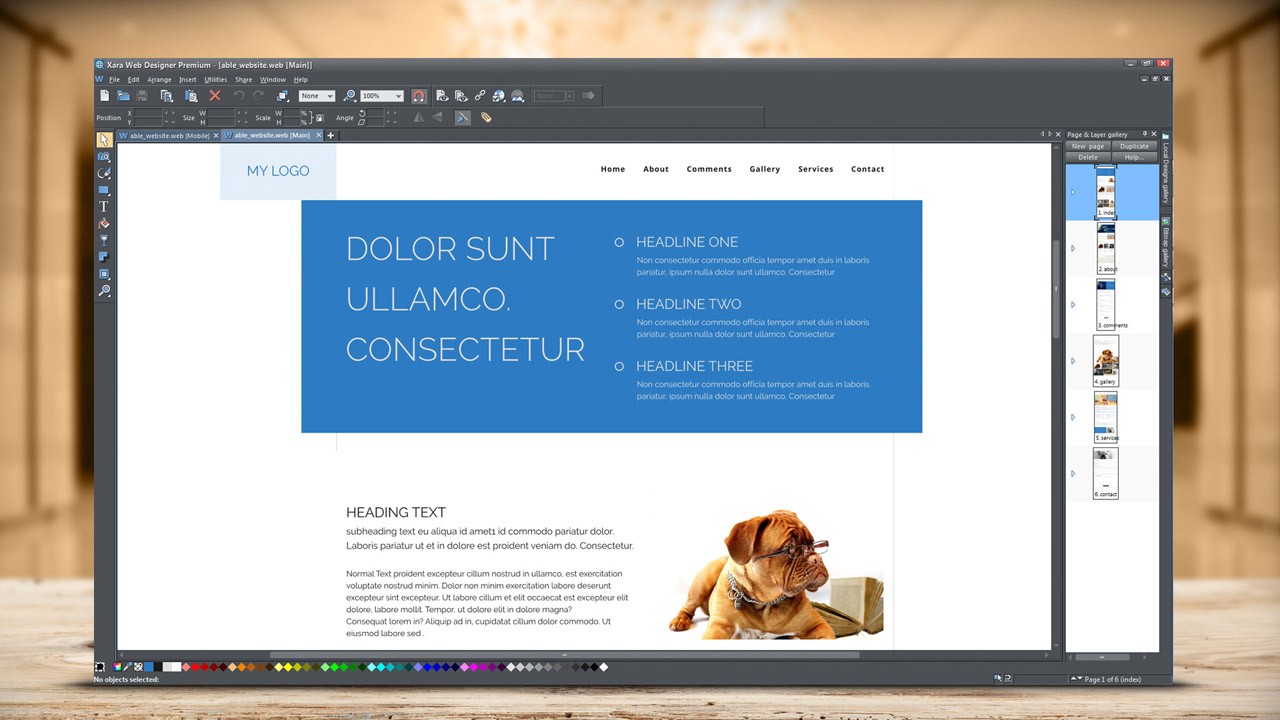
Task: Expand the 6. contact page layers
Action: click(x=1073, y=474)
